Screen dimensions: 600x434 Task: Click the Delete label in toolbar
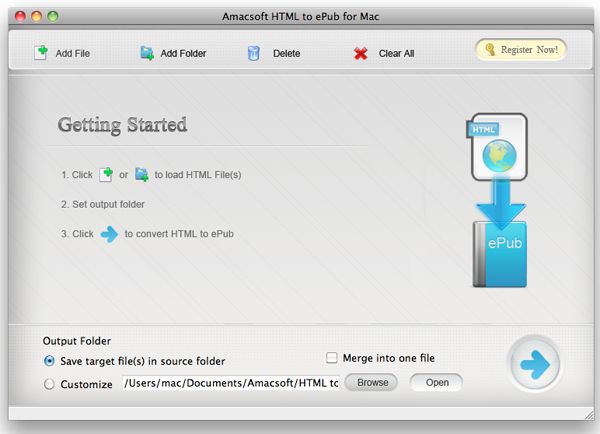click(x=287, y=54)
